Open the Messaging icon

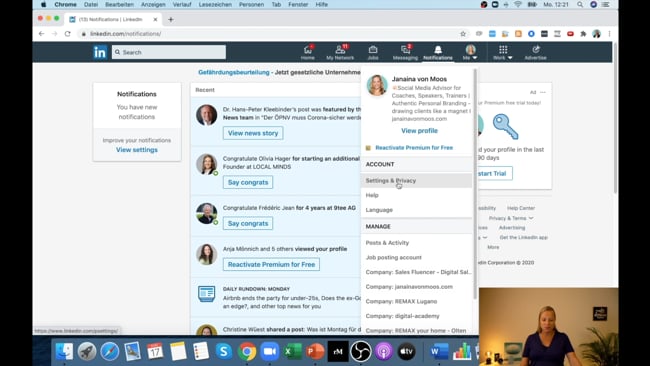[x=405, y=52]
